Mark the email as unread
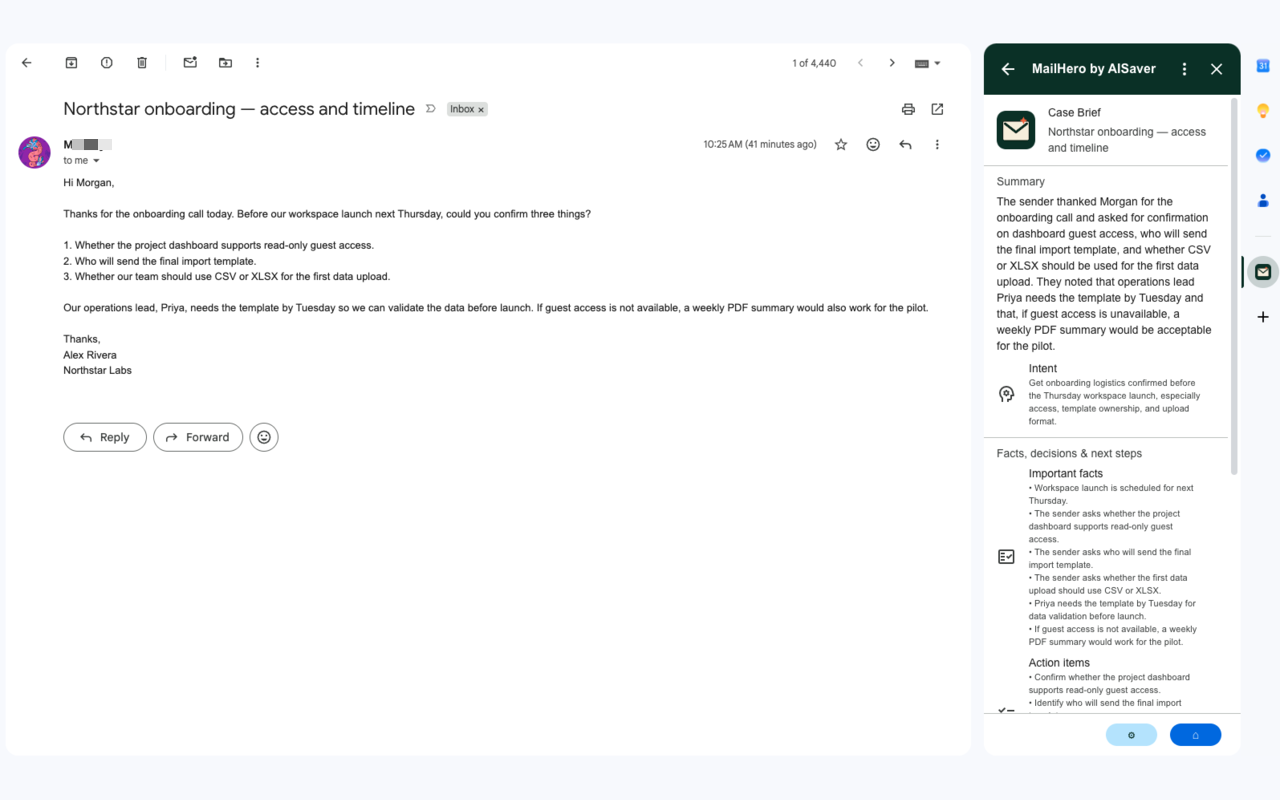This screenshot has width=1280, height=800. point(190,63)
